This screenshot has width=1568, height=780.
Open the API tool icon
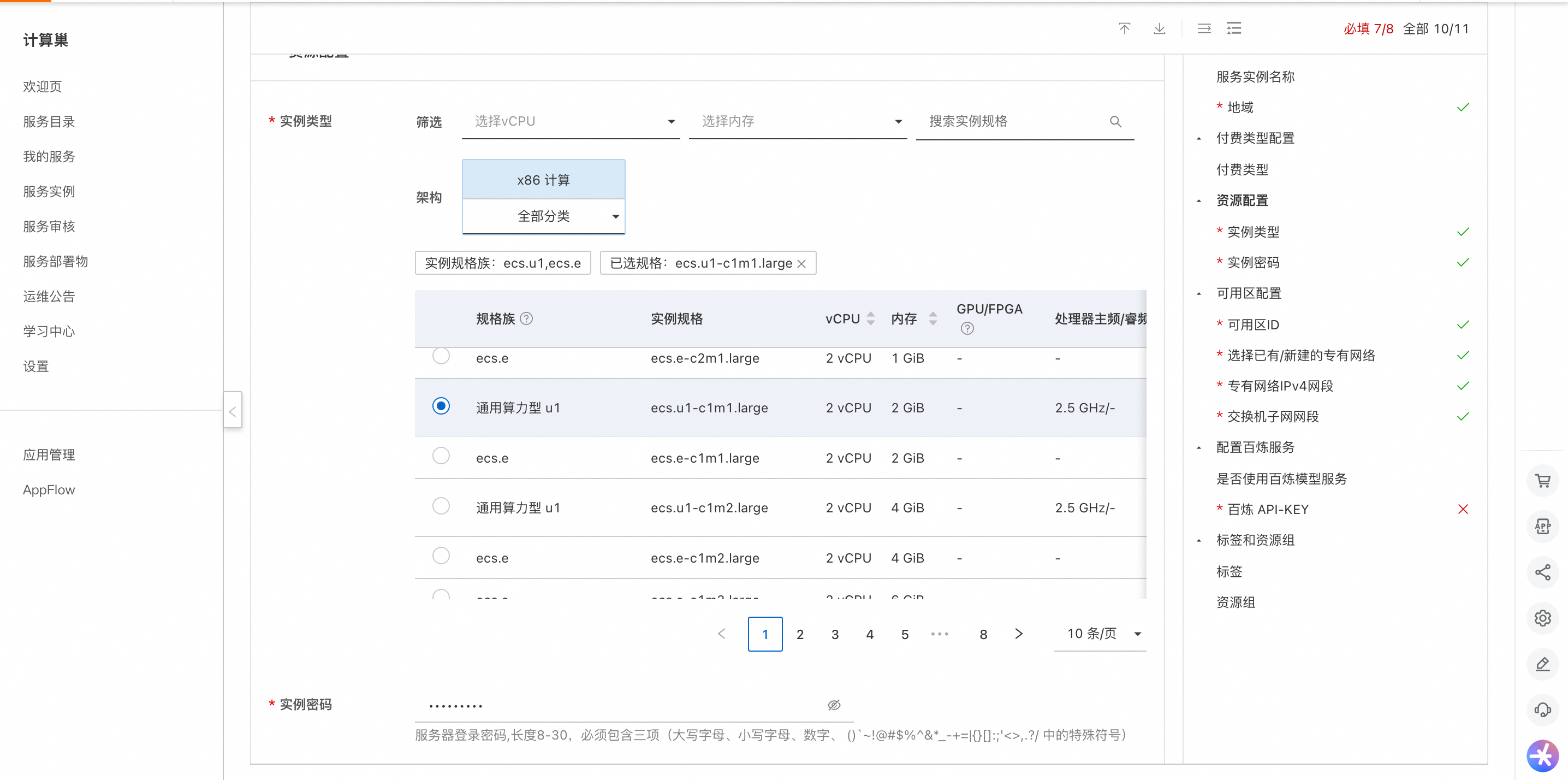tap(1542, 526)
